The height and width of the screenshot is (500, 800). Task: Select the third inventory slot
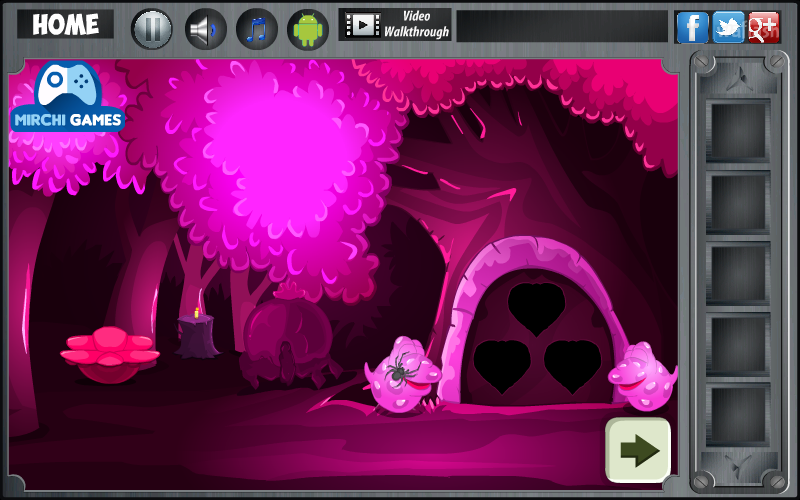pos(738,274)
